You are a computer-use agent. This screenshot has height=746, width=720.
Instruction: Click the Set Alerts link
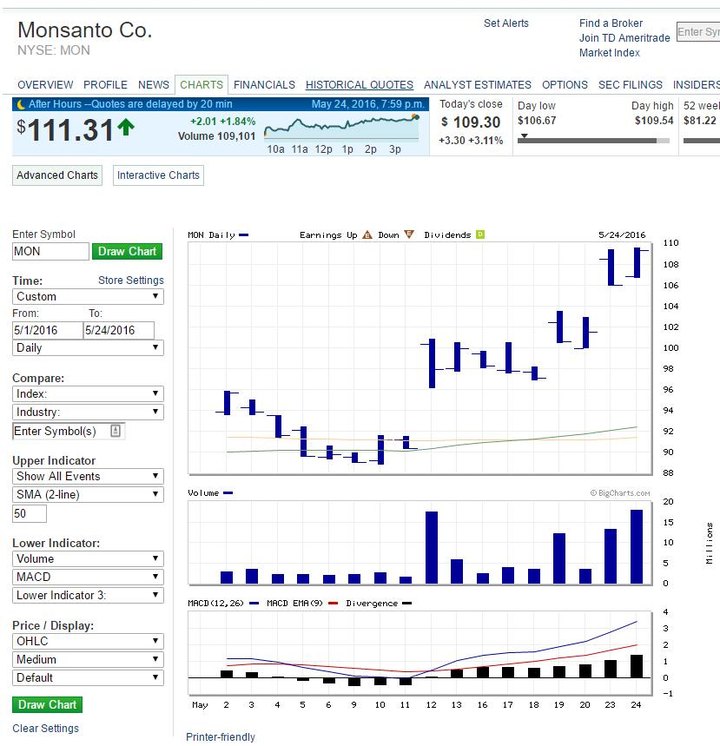[x=506, y=23]
